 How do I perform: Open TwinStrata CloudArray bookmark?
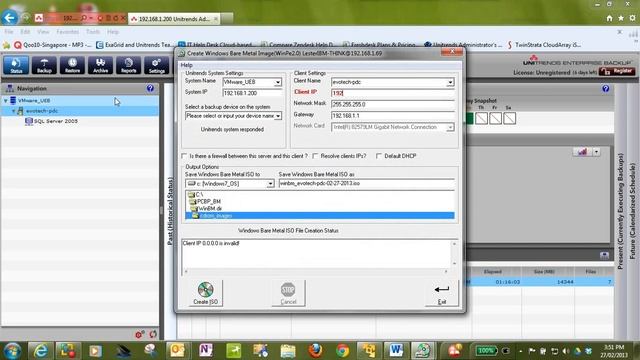tap(544, 45)
